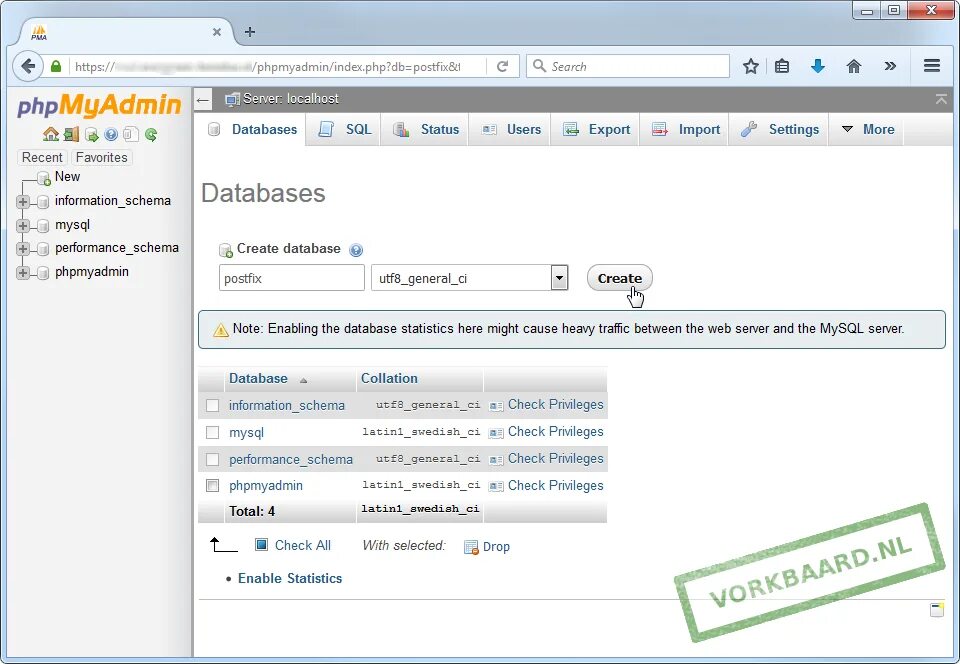This screenshot has height=664, width=960.
Task: Click the mysql database icon in tree
Action: click(43, 226)
